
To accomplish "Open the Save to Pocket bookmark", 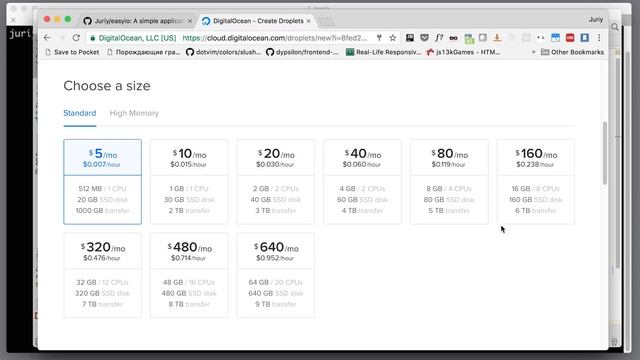I will point(72,52).
